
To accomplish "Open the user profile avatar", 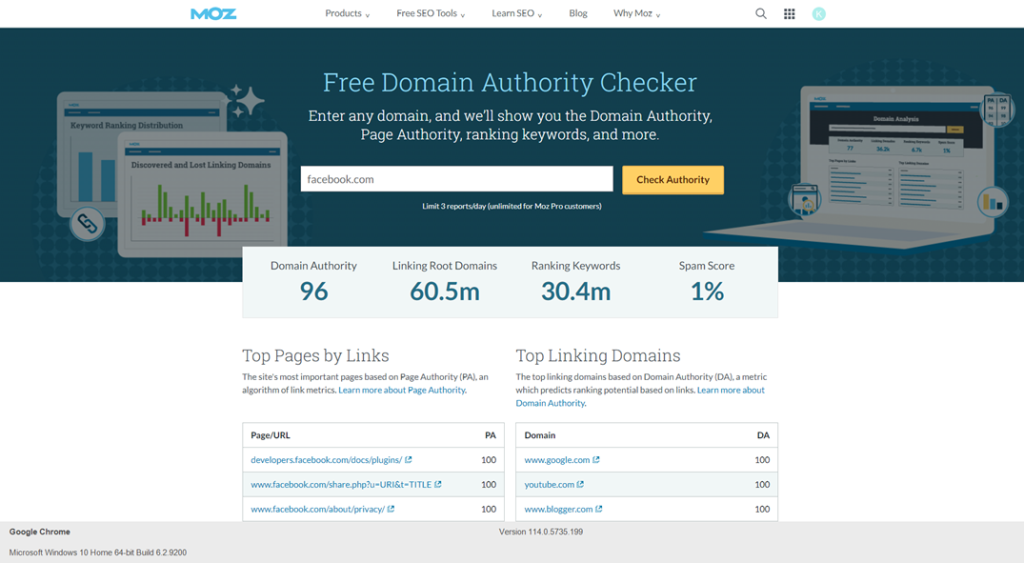I will [x=819, y=14].
